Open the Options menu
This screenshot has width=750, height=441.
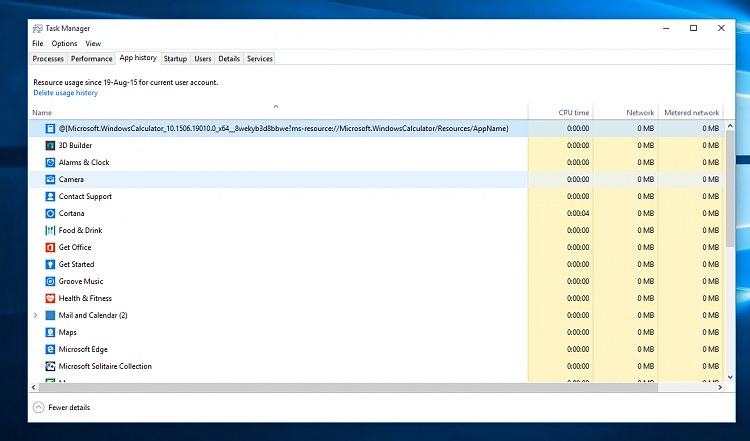[64, 43]
